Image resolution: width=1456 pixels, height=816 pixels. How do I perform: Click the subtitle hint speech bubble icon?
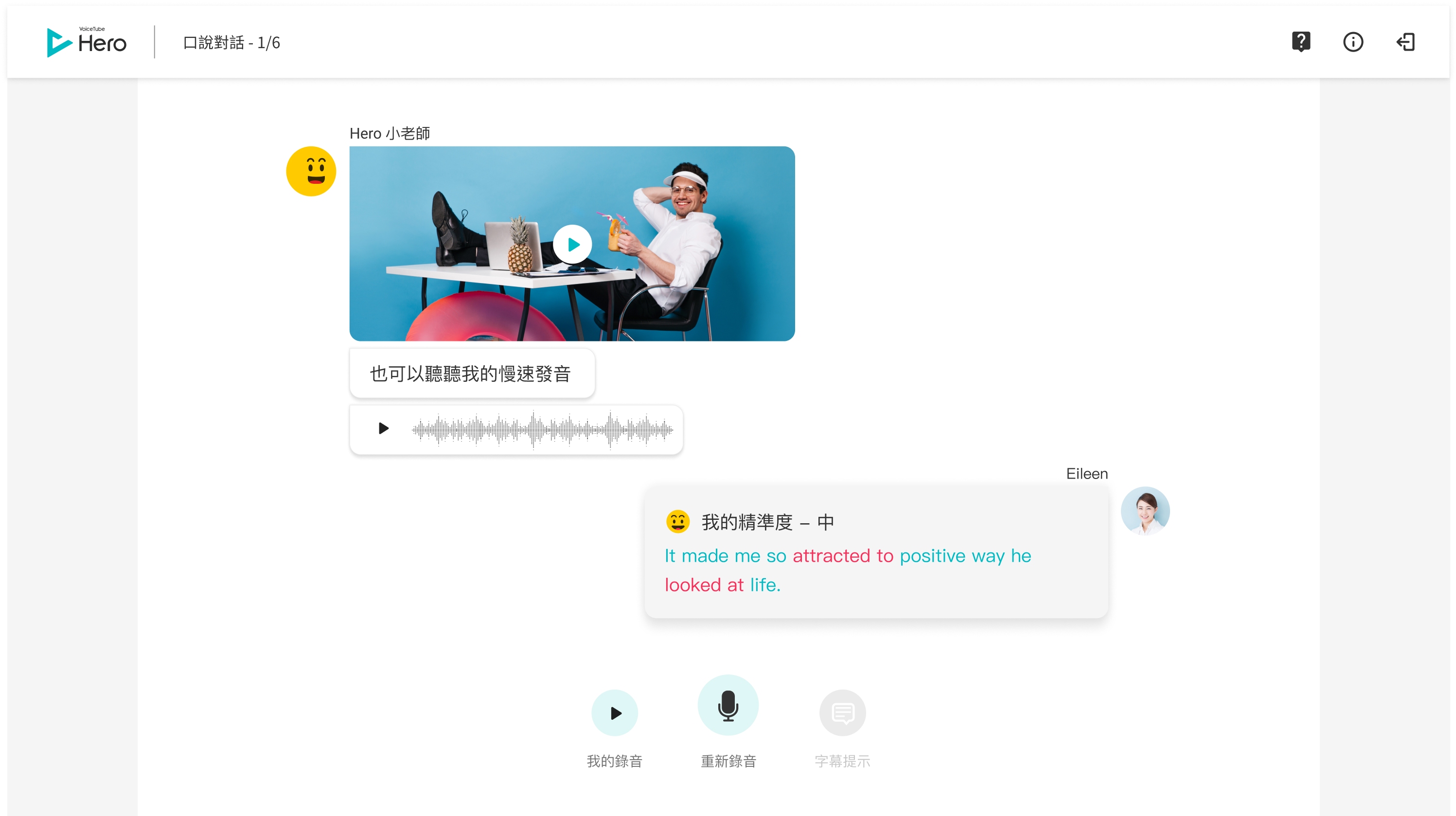point(842,712)
